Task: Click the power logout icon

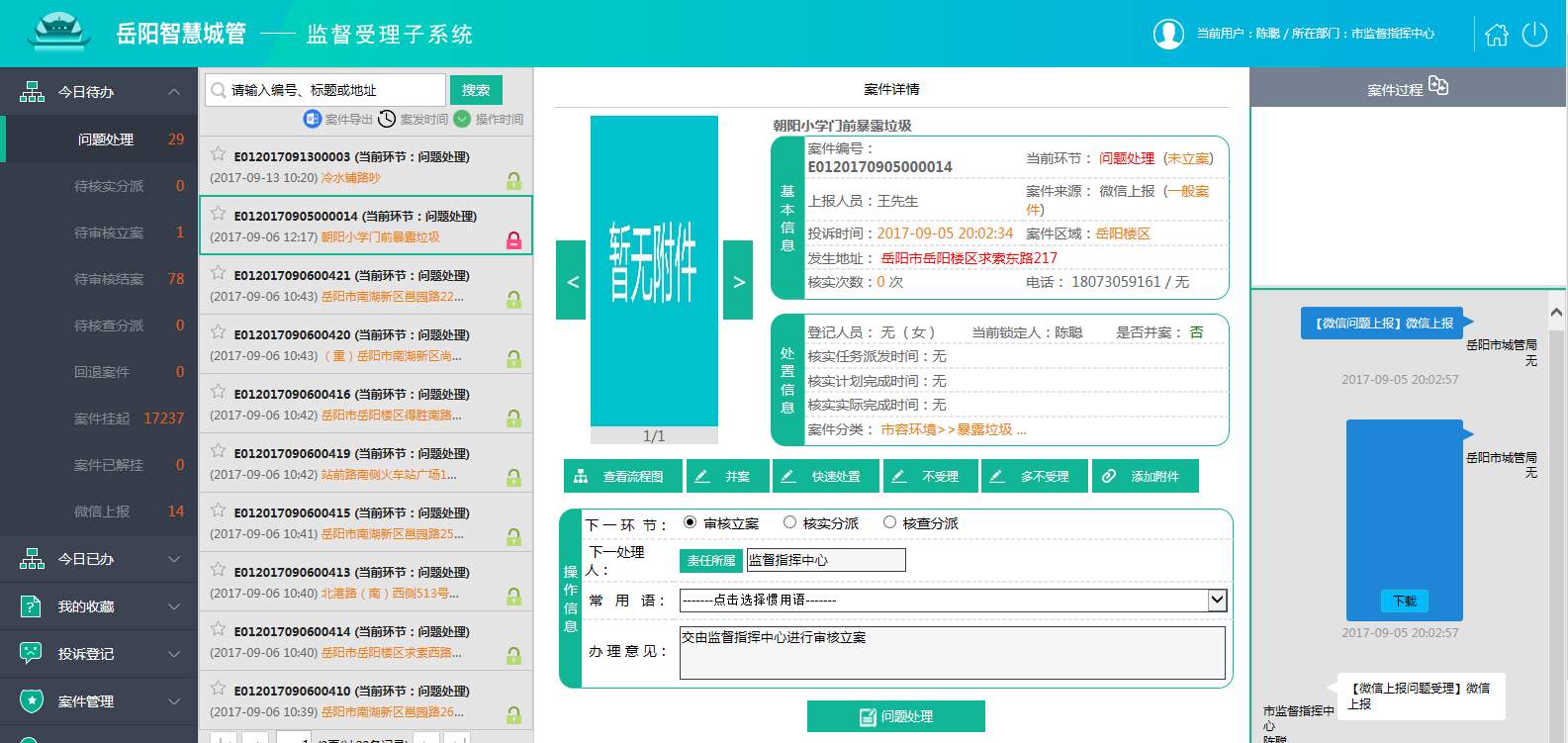Action: [1534, 35]
